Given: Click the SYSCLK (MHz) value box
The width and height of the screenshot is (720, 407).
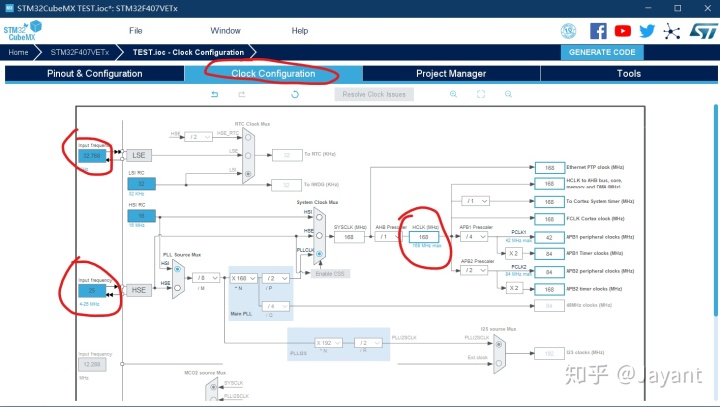Looking at the screenshot, I should pyautogui.click(x=349, y=237).
